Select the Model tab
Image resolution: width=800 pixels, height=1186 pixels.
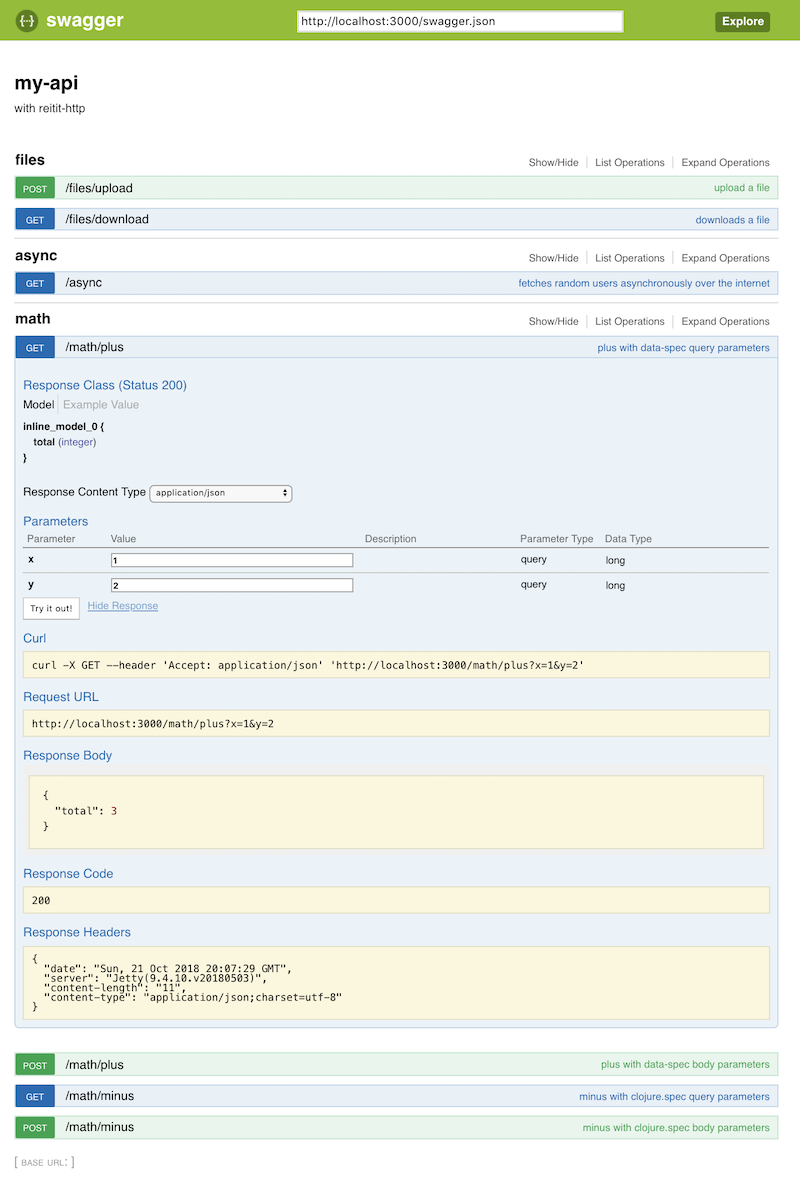(x=38, y=405)
